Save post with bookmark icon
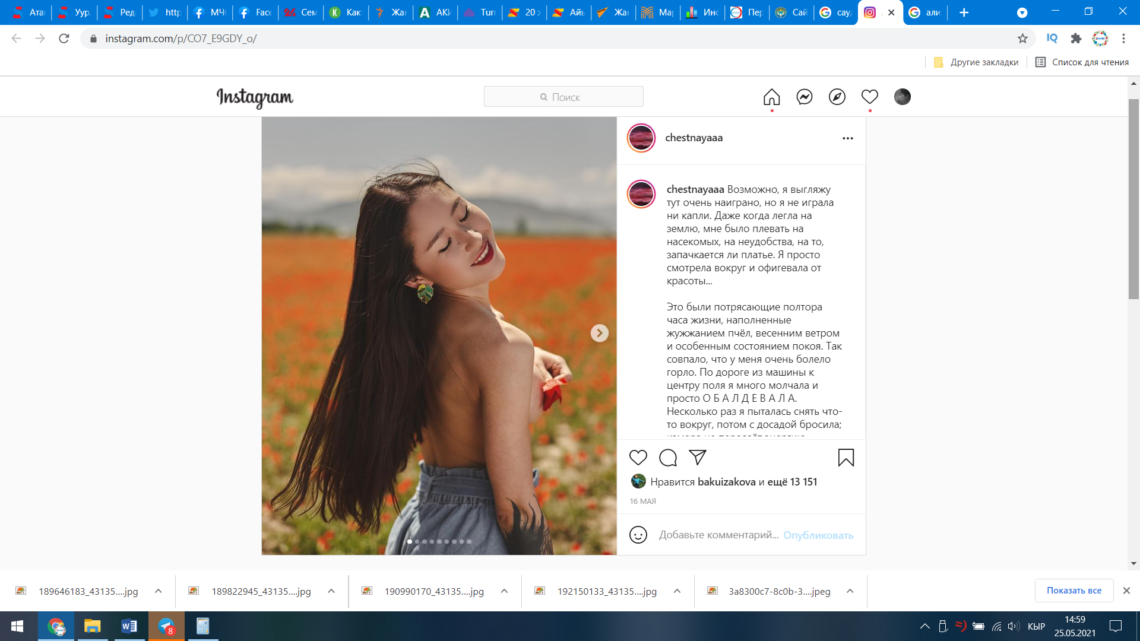Viewport: 1140px width, 641px height. coord(846,457)
